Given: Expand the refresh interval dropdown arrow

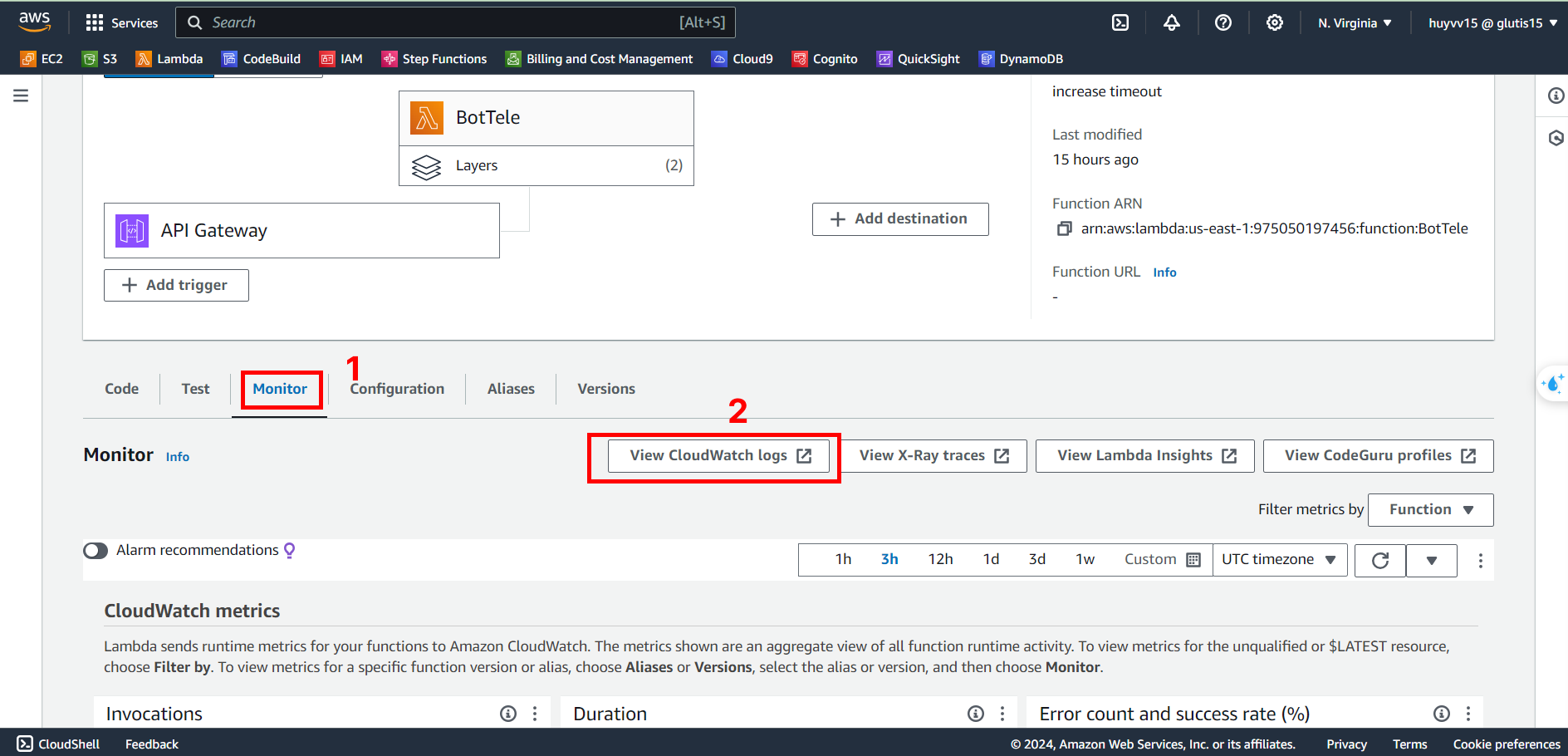Looking at the screenshot, I should click(x=1432, y=561).
